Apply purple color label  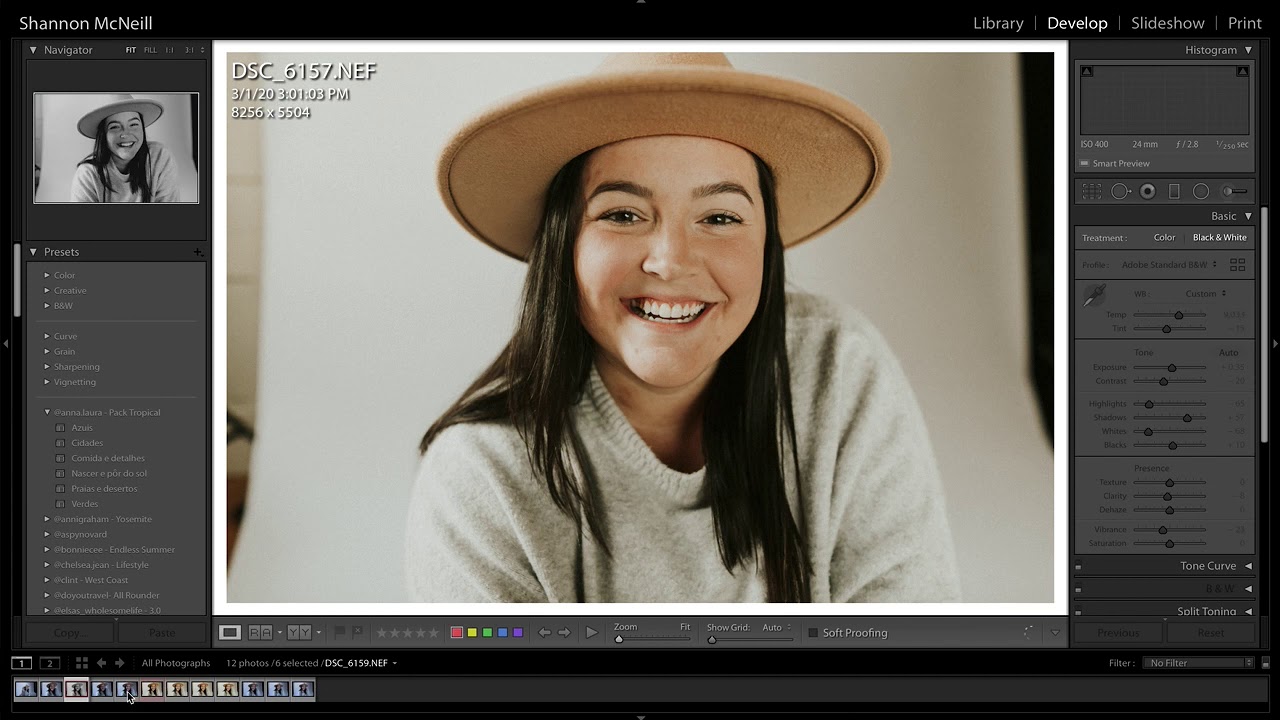517,633
